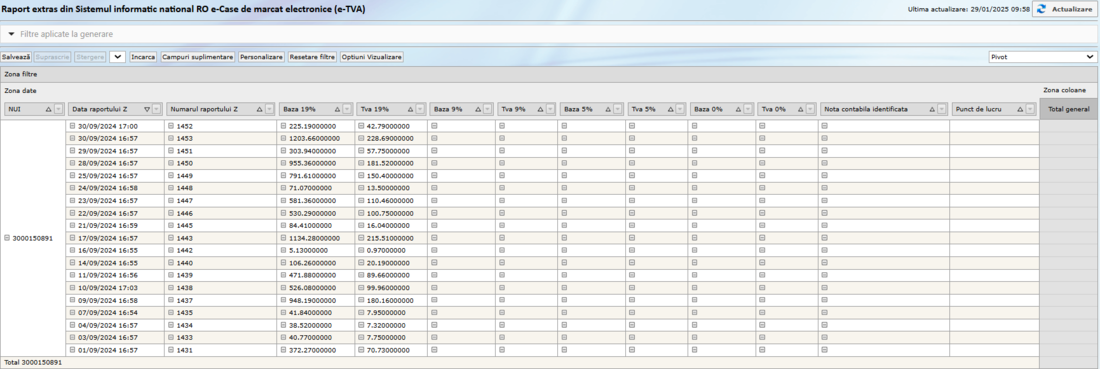
Task: Open the Personalizare options
Action: pos(261,57)
